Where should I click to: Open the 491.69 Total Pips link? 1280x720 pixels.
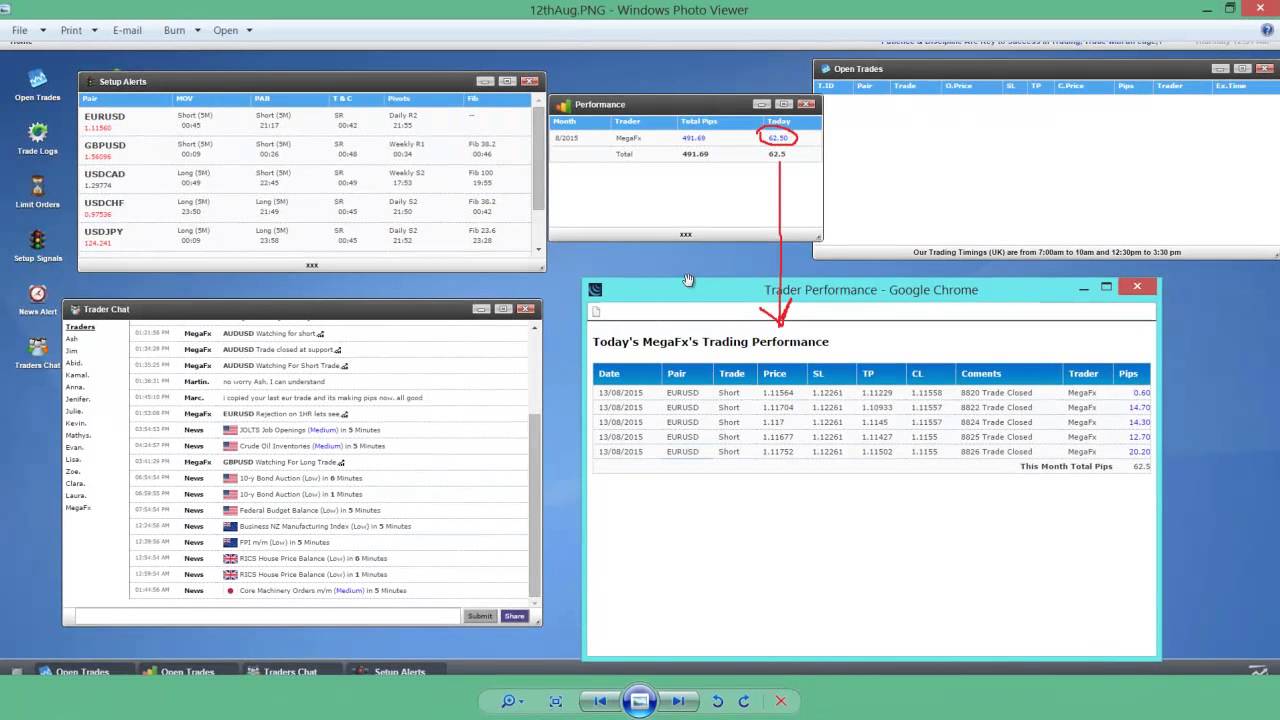tap(694, 138)
